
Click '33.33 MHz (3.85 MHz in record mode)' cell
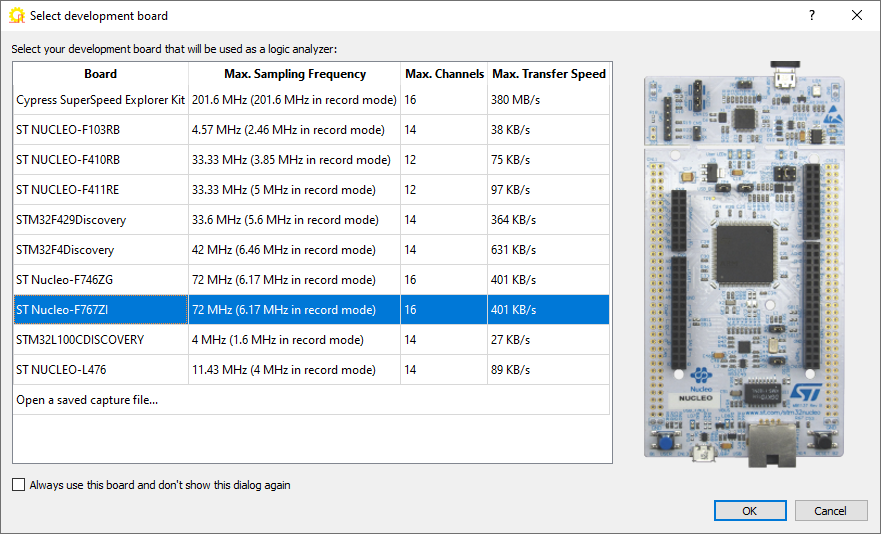pyautogui.click(x=294, y=160)
